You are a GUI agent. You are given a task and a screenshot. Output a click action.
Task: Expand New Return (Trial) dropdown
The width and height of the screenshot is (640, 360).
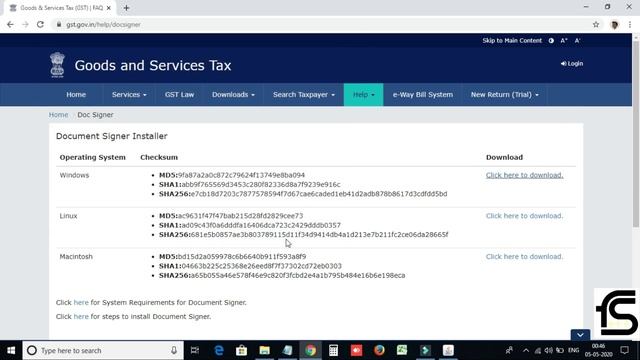(504, 95)
